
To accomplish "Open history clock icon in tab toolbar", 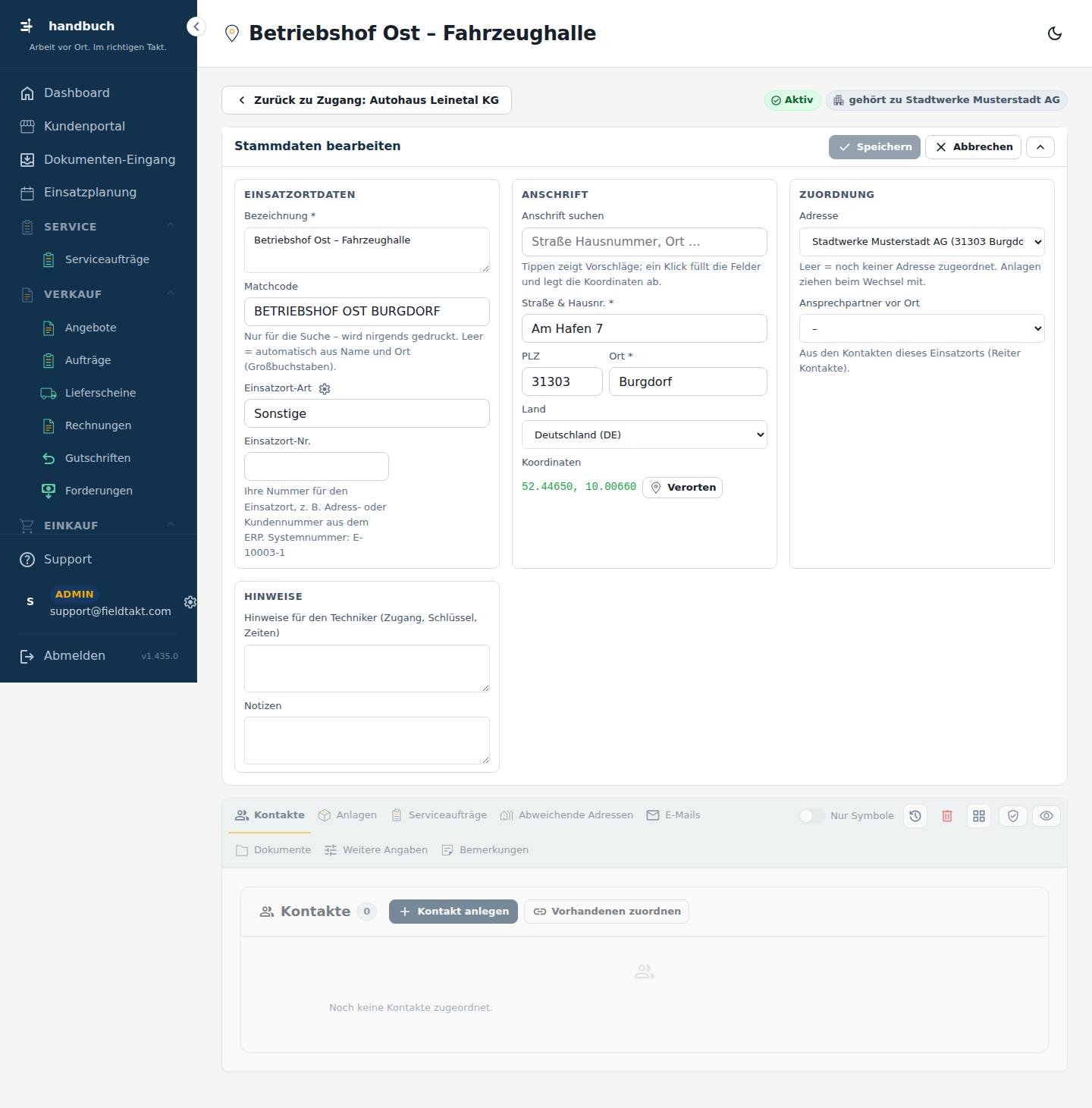I will click(915, 816).
